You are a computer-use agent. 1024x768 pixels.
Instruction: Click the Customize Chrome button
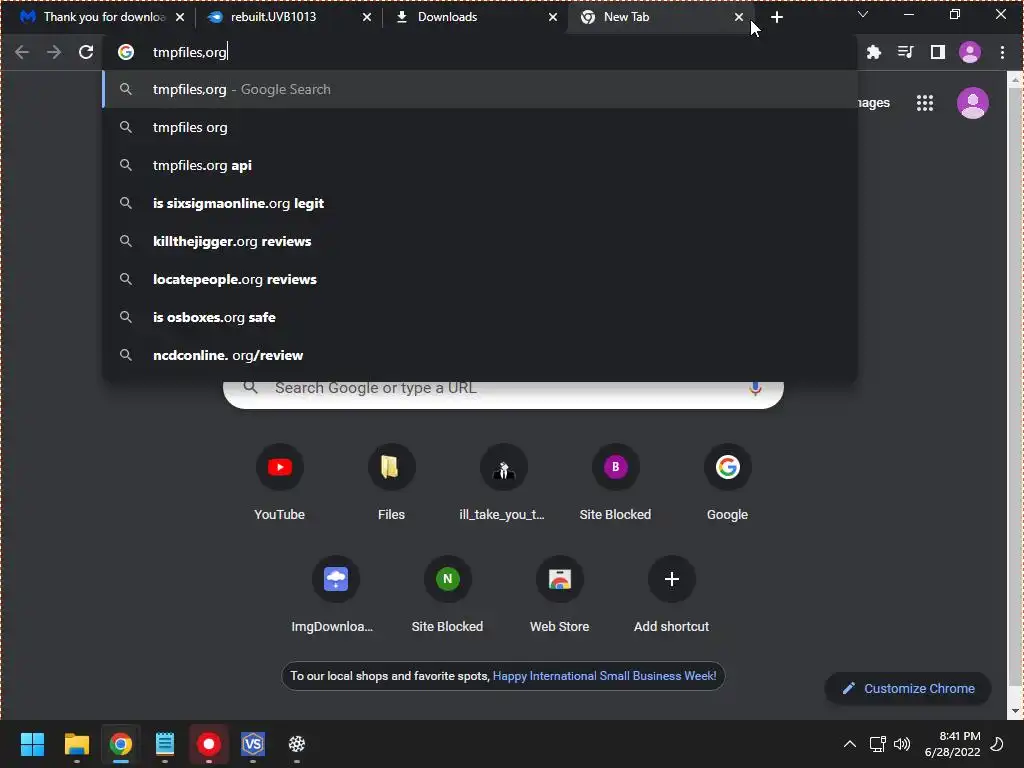(x=908, y=688)
